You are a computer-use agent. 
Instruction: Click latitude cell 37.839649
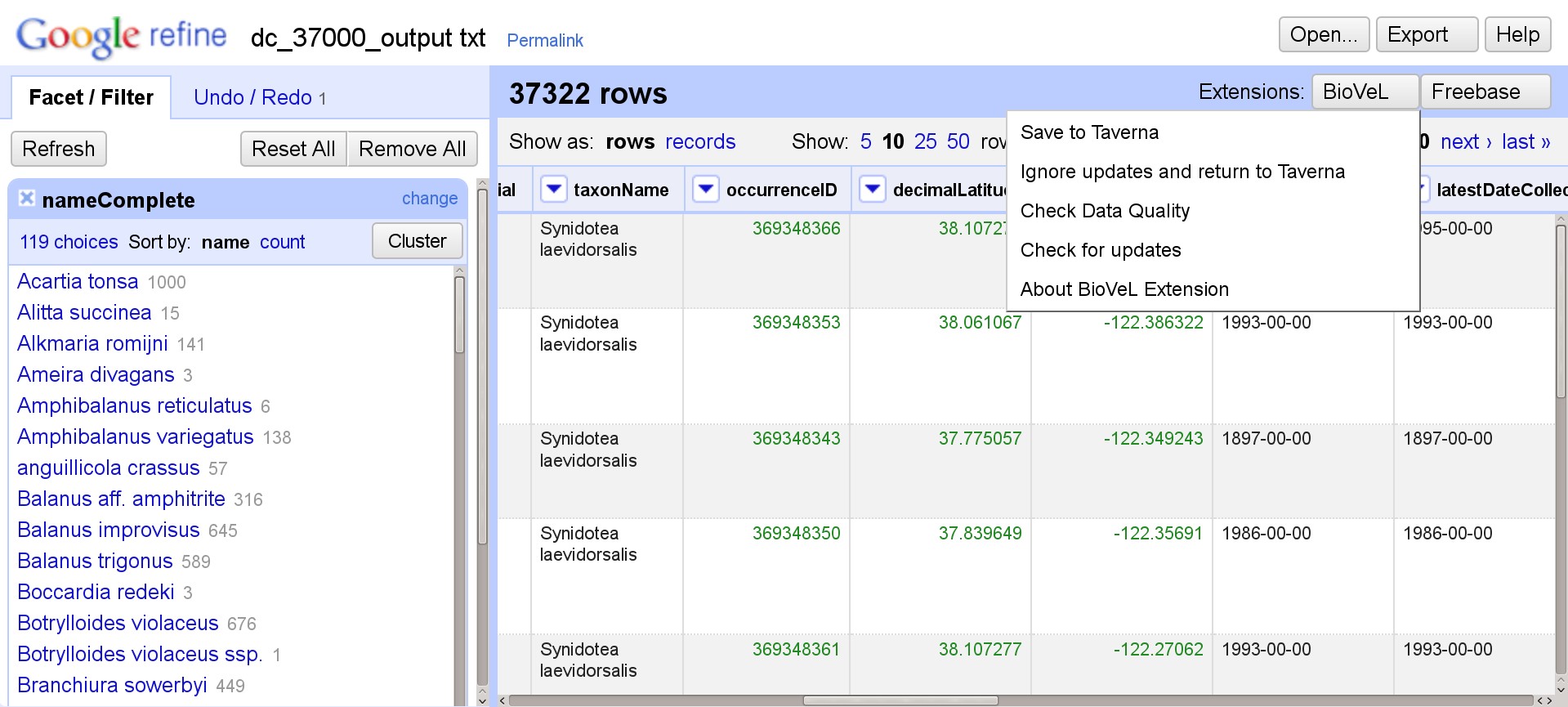[x=980, y=533]
